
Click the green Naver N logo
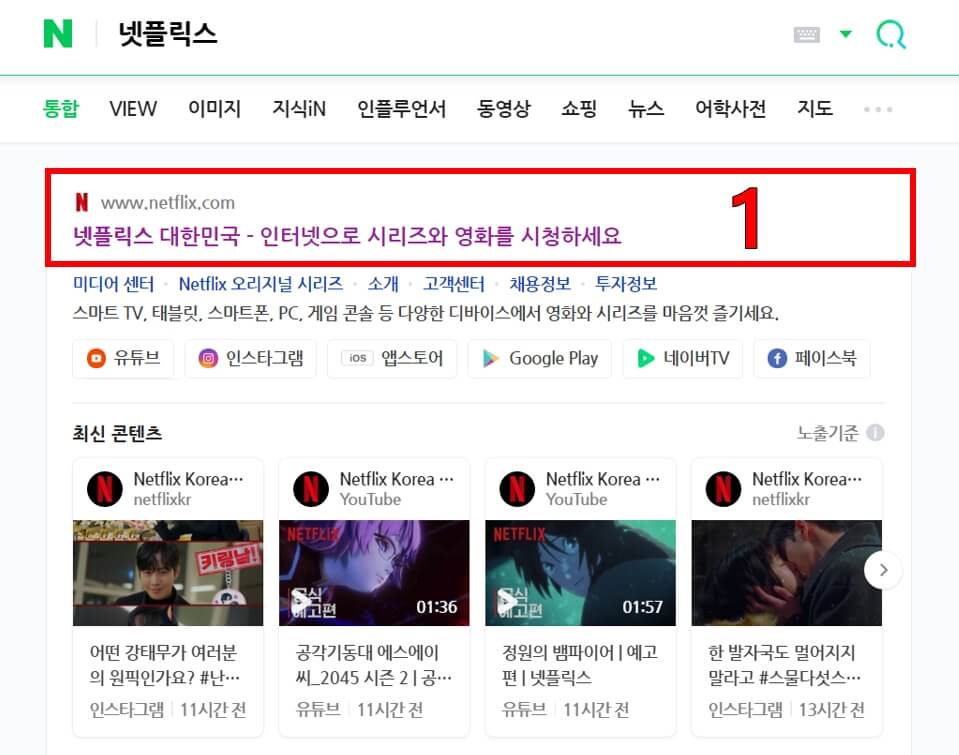(x=58, y=34)
